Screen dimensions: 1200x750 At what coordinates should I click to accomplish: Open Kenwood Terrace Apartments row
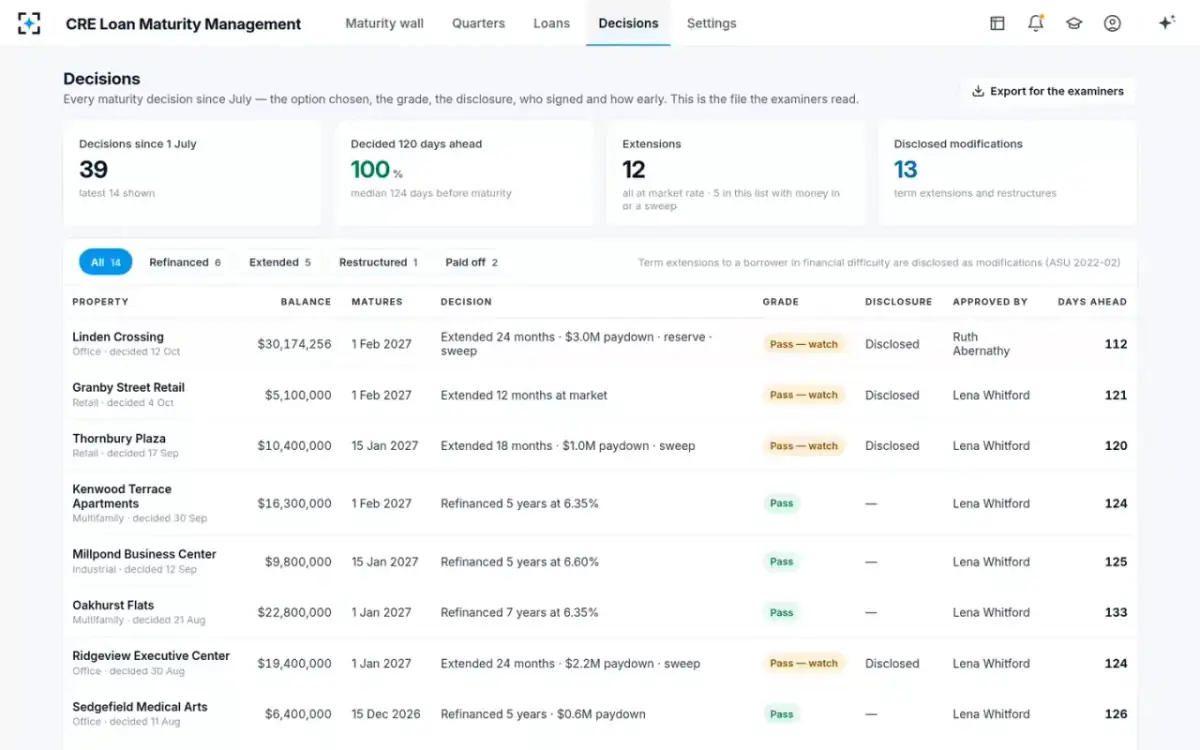600,504
